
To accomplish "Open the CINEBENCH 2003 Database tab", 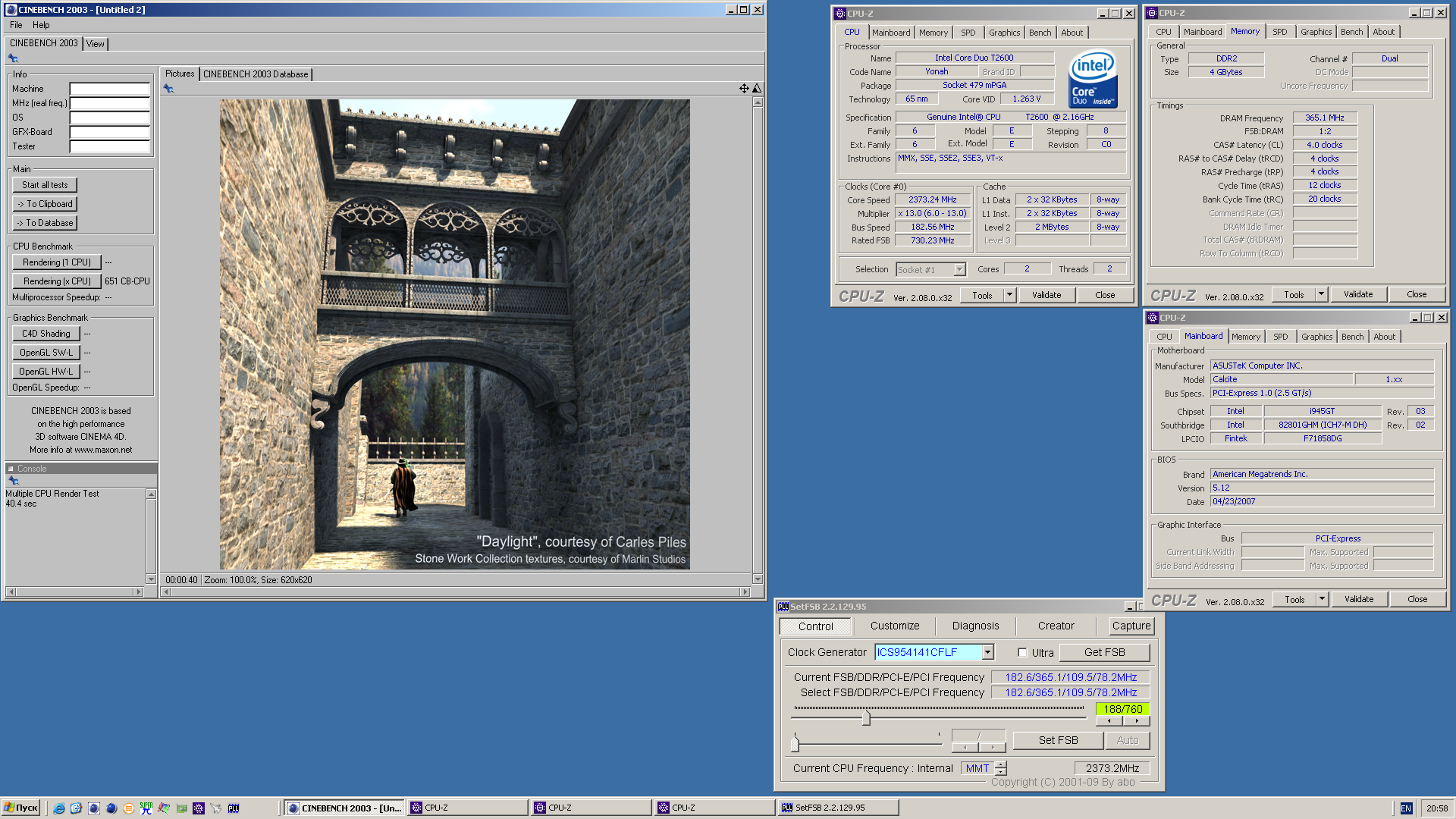I will click(x=256, y=74).
